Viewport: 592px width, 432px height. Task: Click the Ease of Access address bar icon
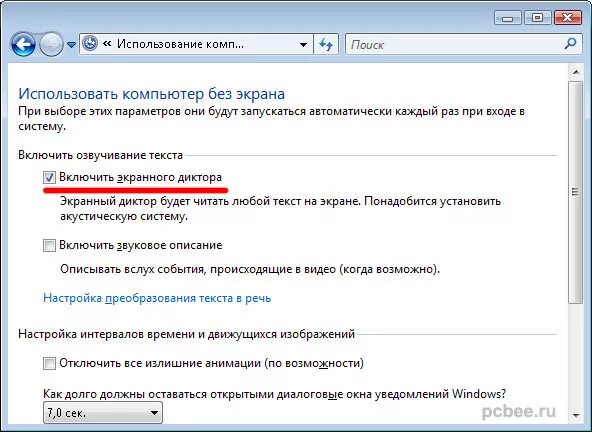coord(90,44)
